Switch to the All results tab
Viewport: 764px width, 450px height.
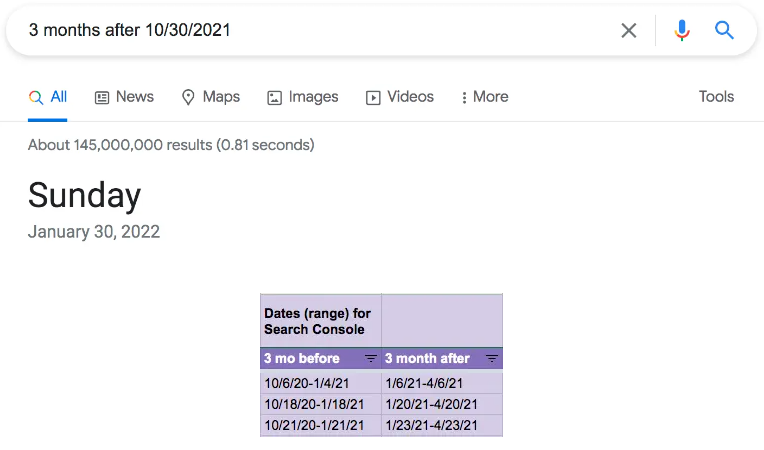48,97
